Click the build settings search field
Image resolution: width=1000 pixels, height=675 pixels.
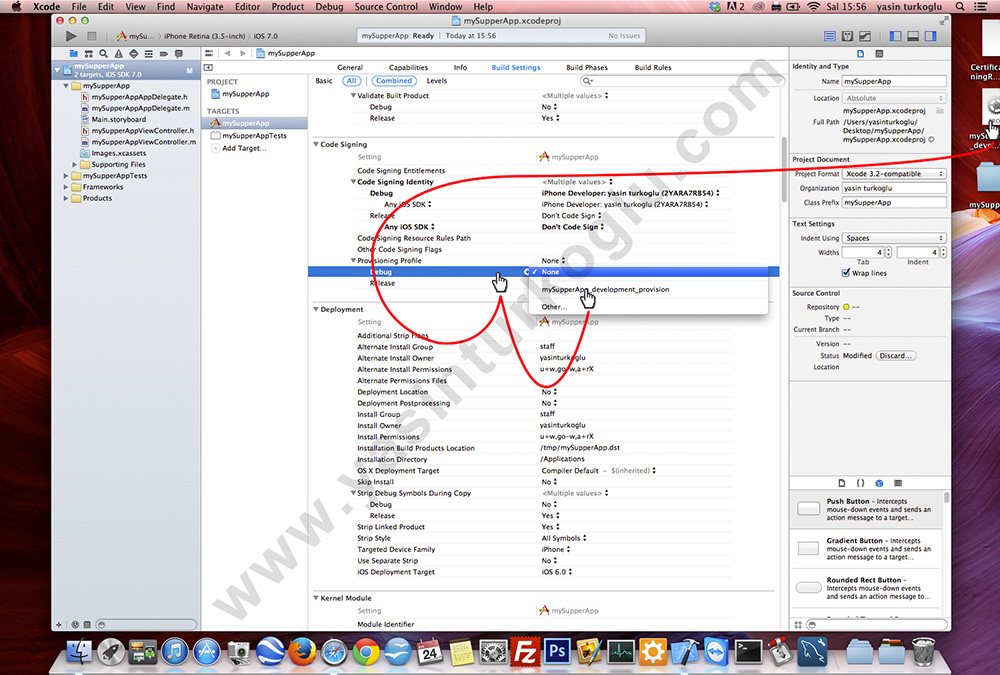pyautogui.click(x=682, y=81)
